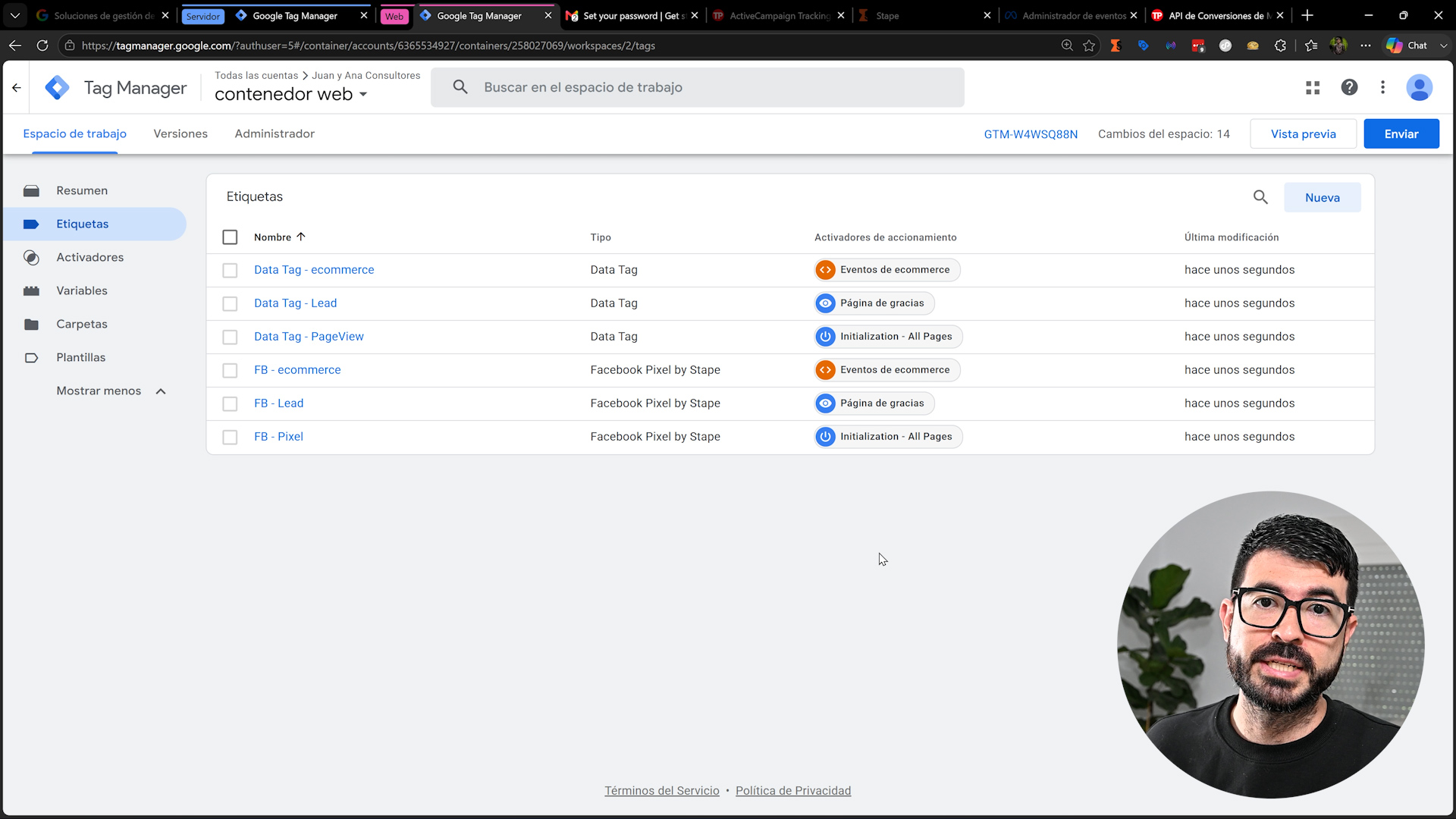Click the Tag Manager logo icon

(x=57, y=88)
